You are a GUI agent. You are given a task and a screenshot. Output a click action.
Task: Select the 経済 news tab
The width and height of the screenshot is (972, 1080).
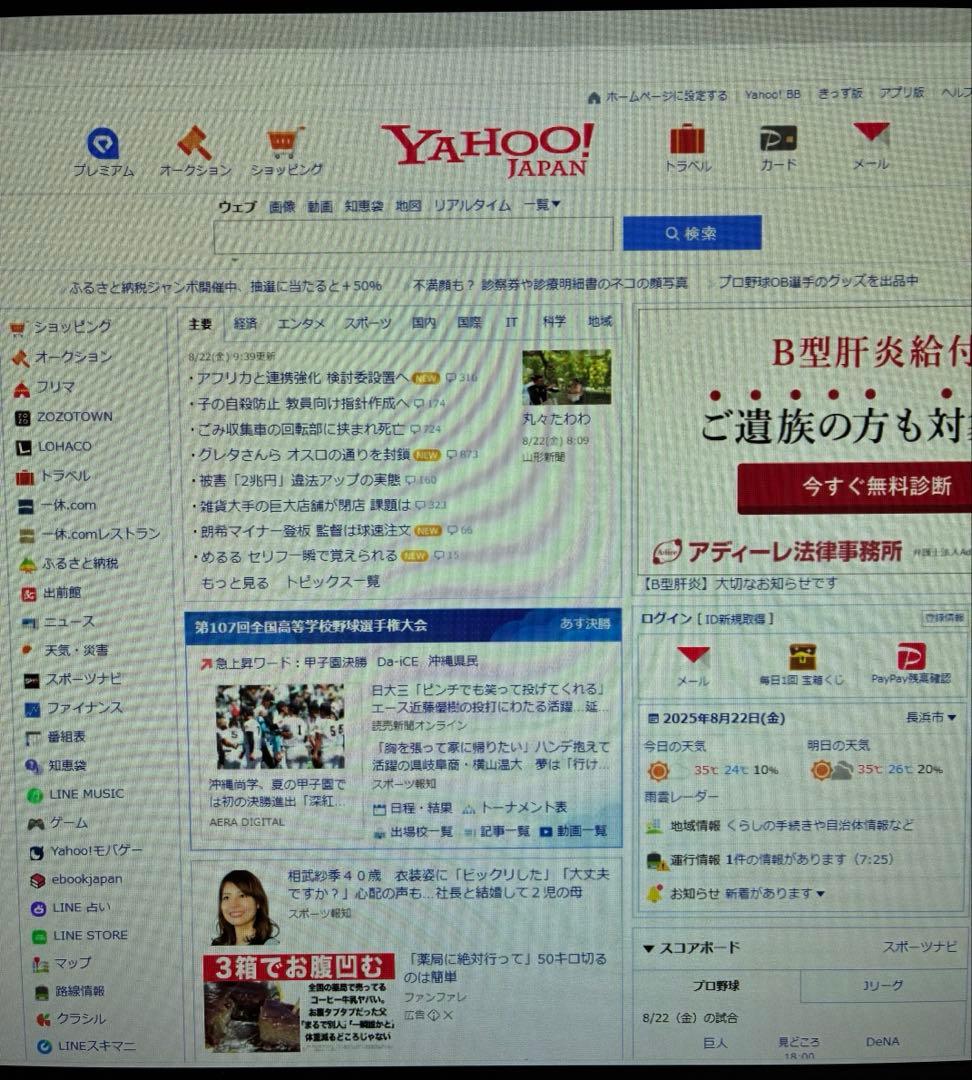point(245,323)
